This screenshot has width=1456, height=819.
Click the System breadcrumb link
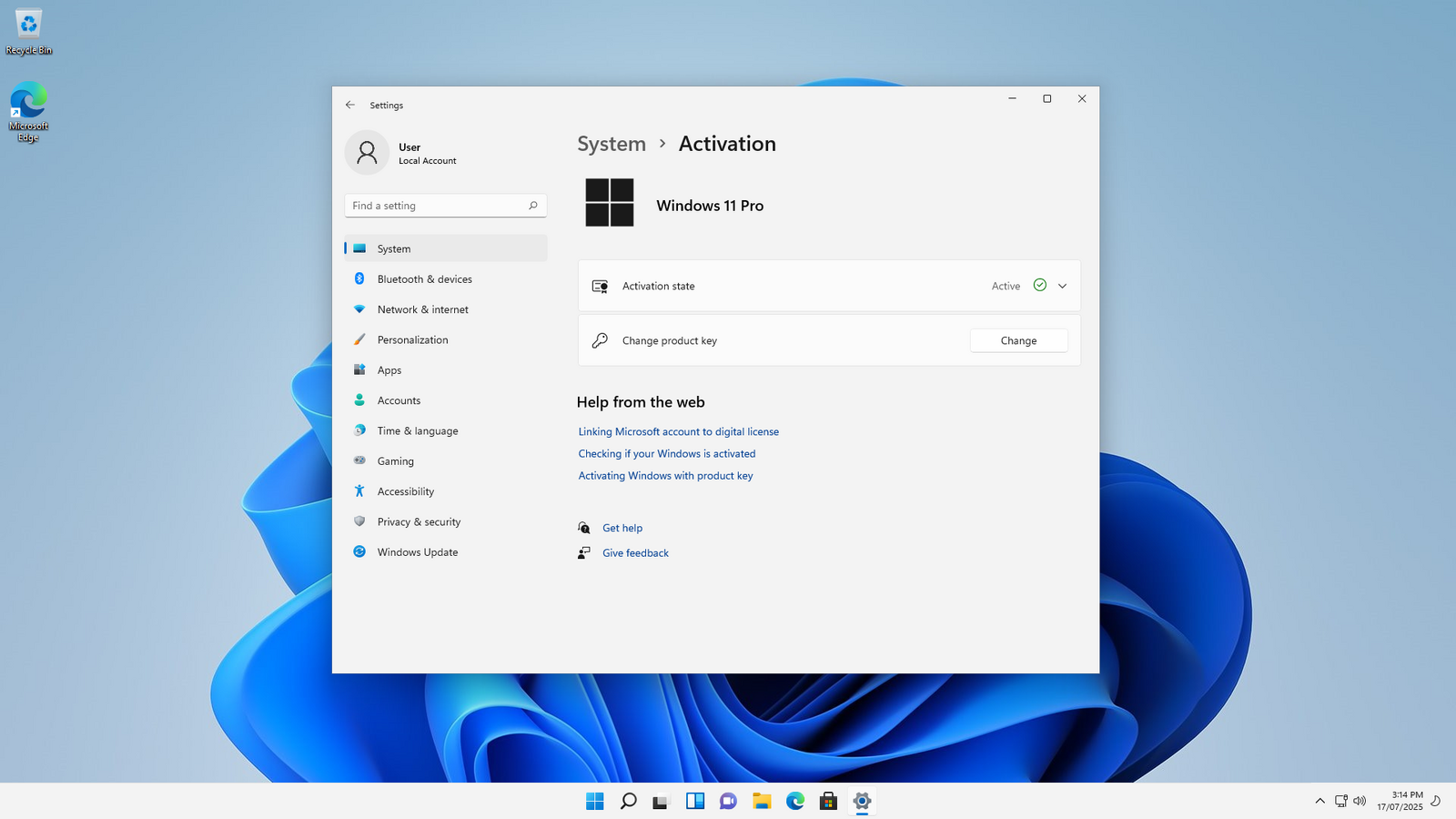click(x=612, y=144)
